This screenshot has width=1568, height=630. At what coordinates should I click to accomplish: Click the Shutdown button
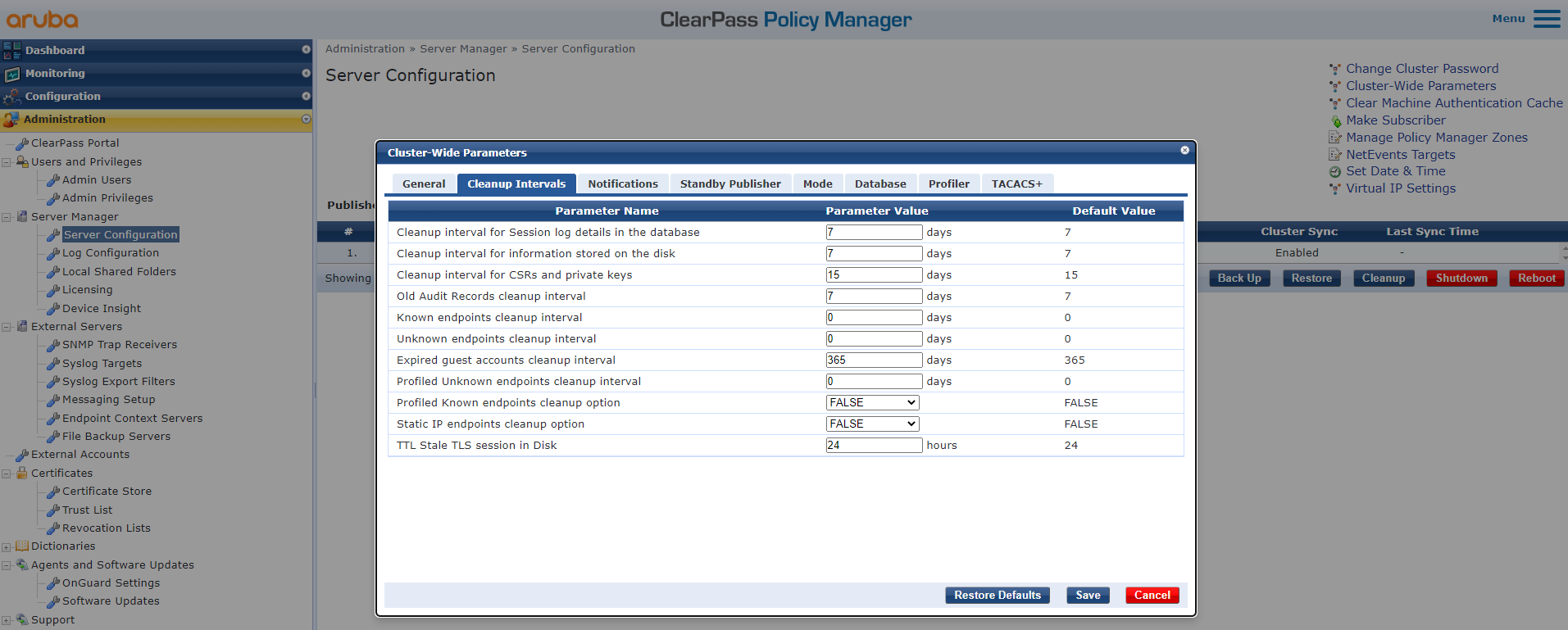(1461, 279)
